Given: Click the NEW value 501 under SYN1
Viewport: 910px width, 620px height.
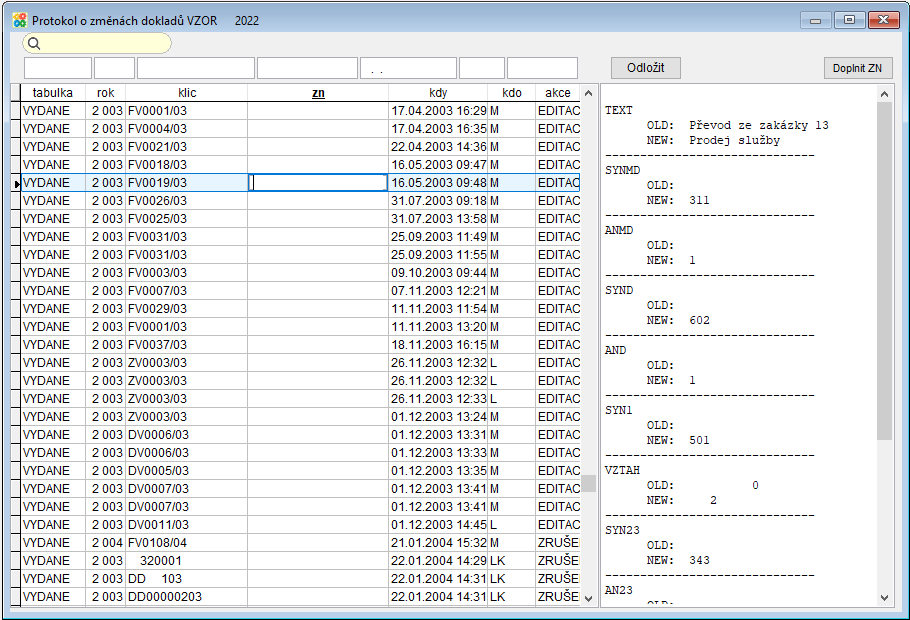Looking at the screenshot, I should tap(699, 441).
